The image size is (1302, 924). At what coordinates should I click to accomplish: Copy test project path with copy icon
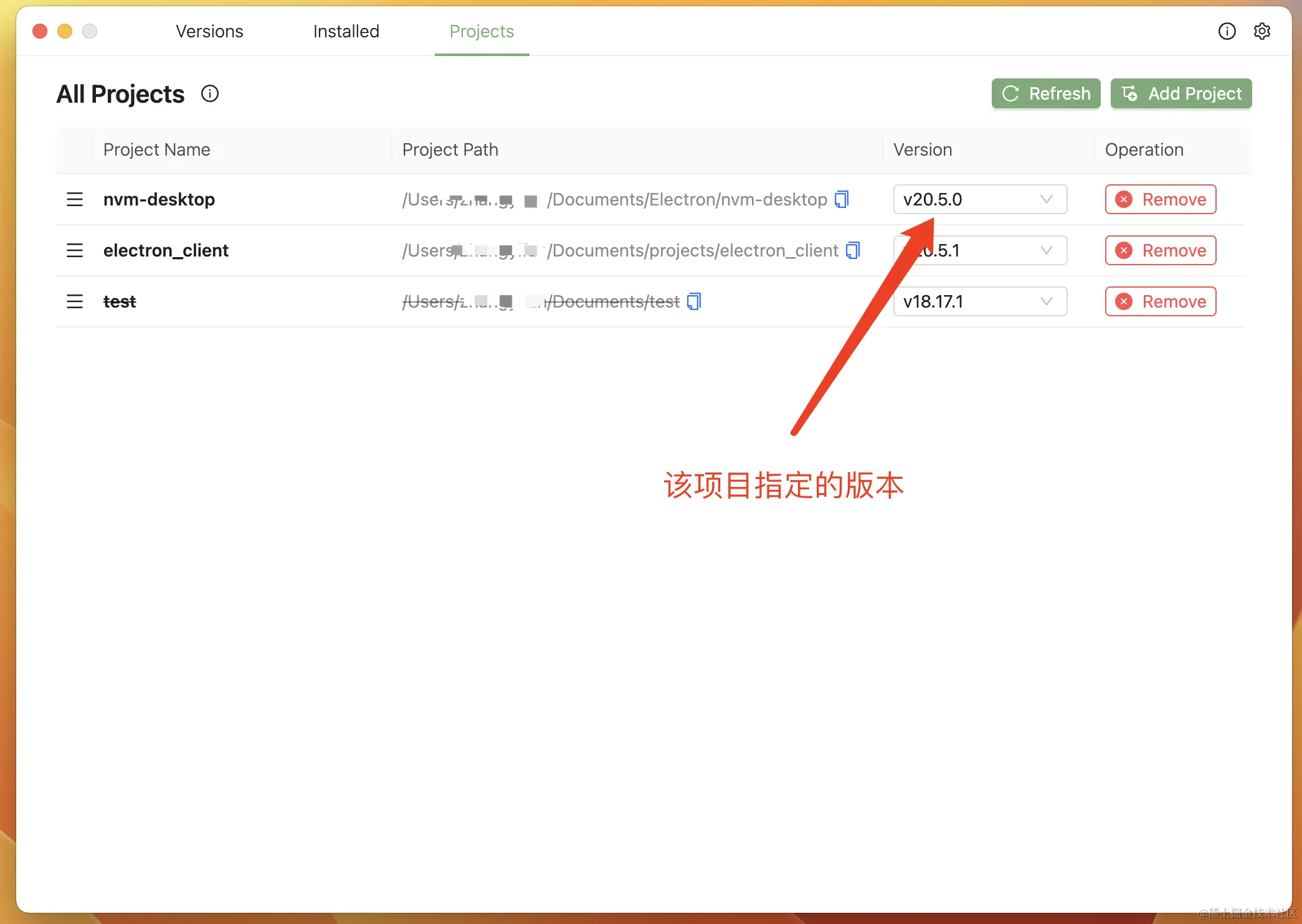click(x=693, y=301)
